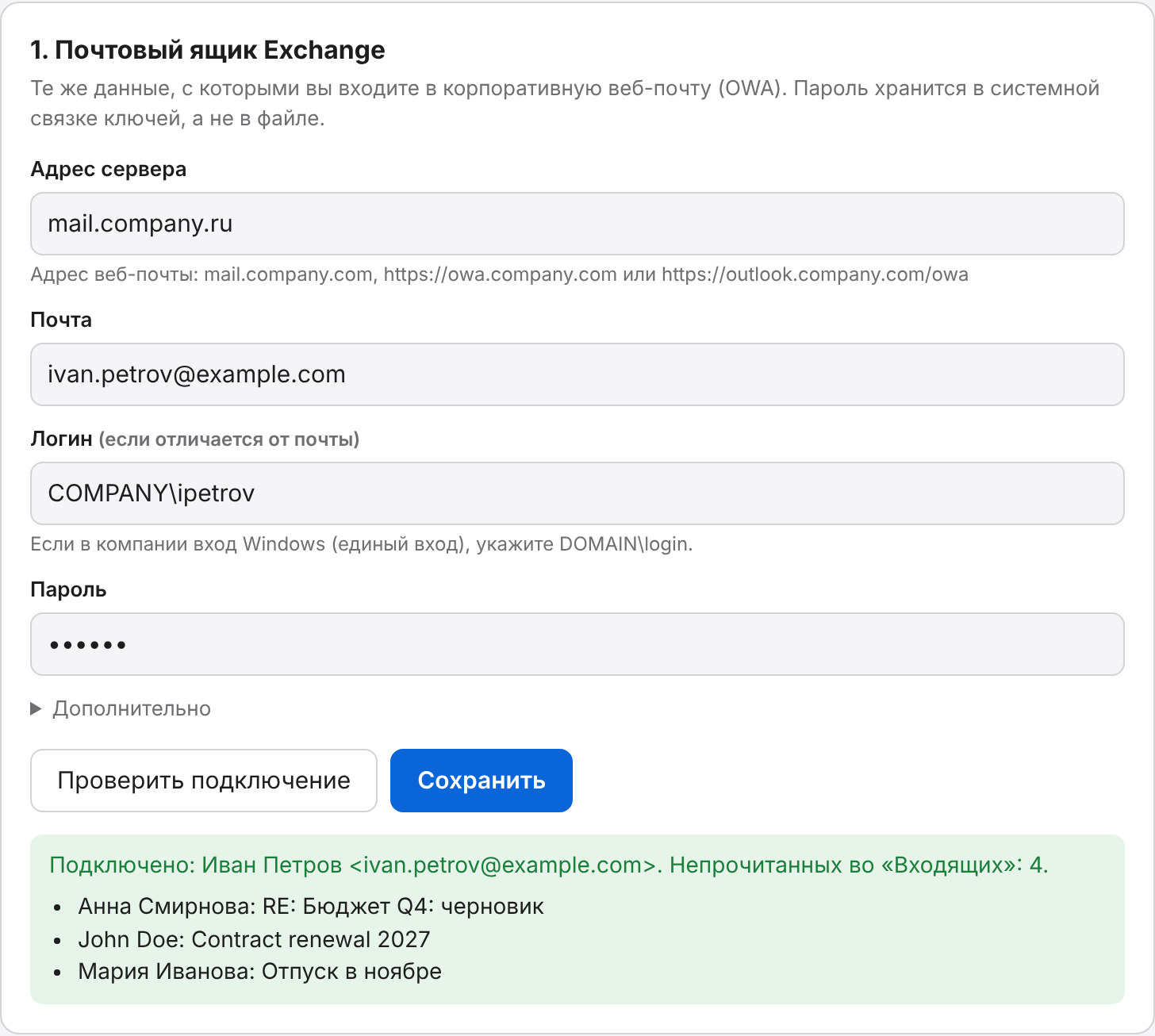
Task: Click the heading «1. Почтовый ящик Exchange»
Action: click(208, 50)
